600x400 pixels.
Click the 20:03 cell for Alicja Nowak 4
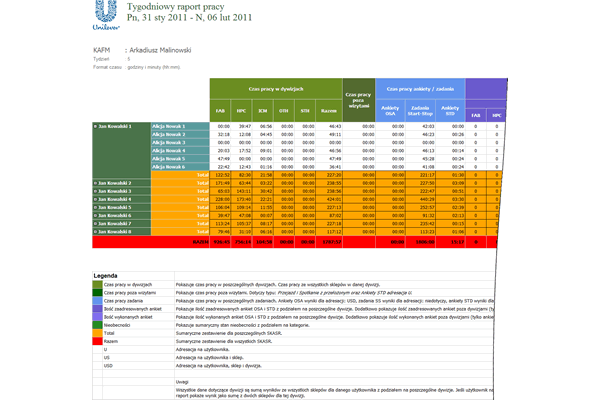pos(220,150)
